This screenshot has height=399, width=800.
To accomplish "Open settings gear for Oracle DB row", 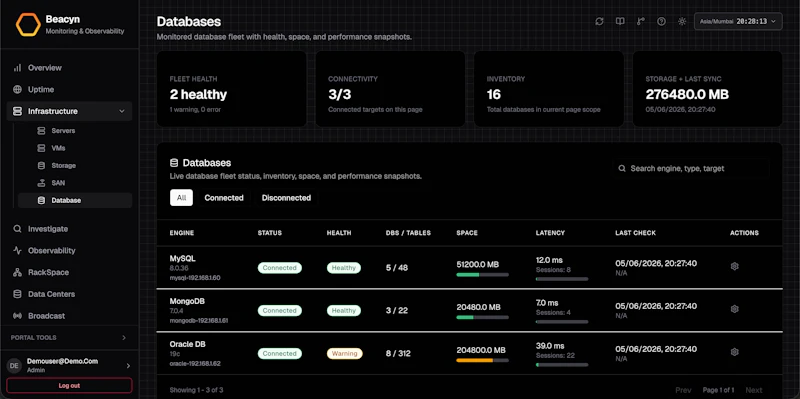I will click(x=735, y=352).
